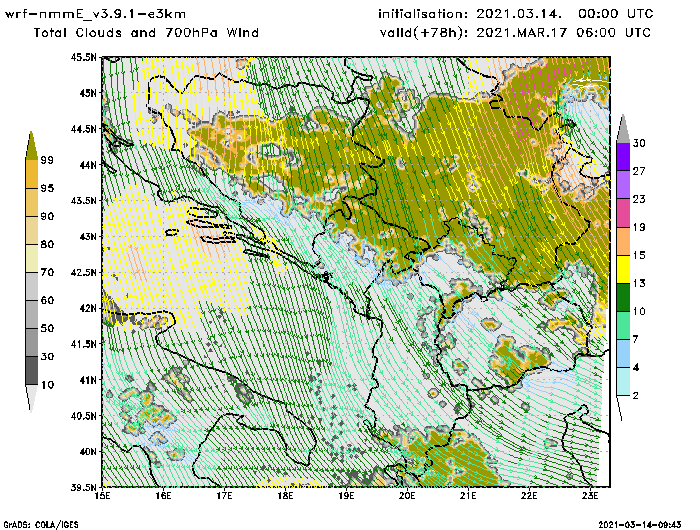Click the '7' value in wind legend
Screen dimensions: 700x530
pyautogui.click(x=636, y=339)
